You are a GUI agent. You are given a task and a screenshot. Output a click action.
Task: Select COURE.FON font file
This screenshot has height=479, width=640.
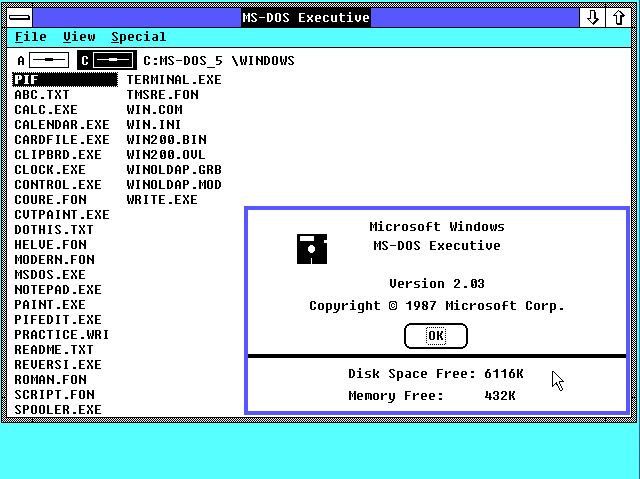pyautogui.click(x=51, y=200)
